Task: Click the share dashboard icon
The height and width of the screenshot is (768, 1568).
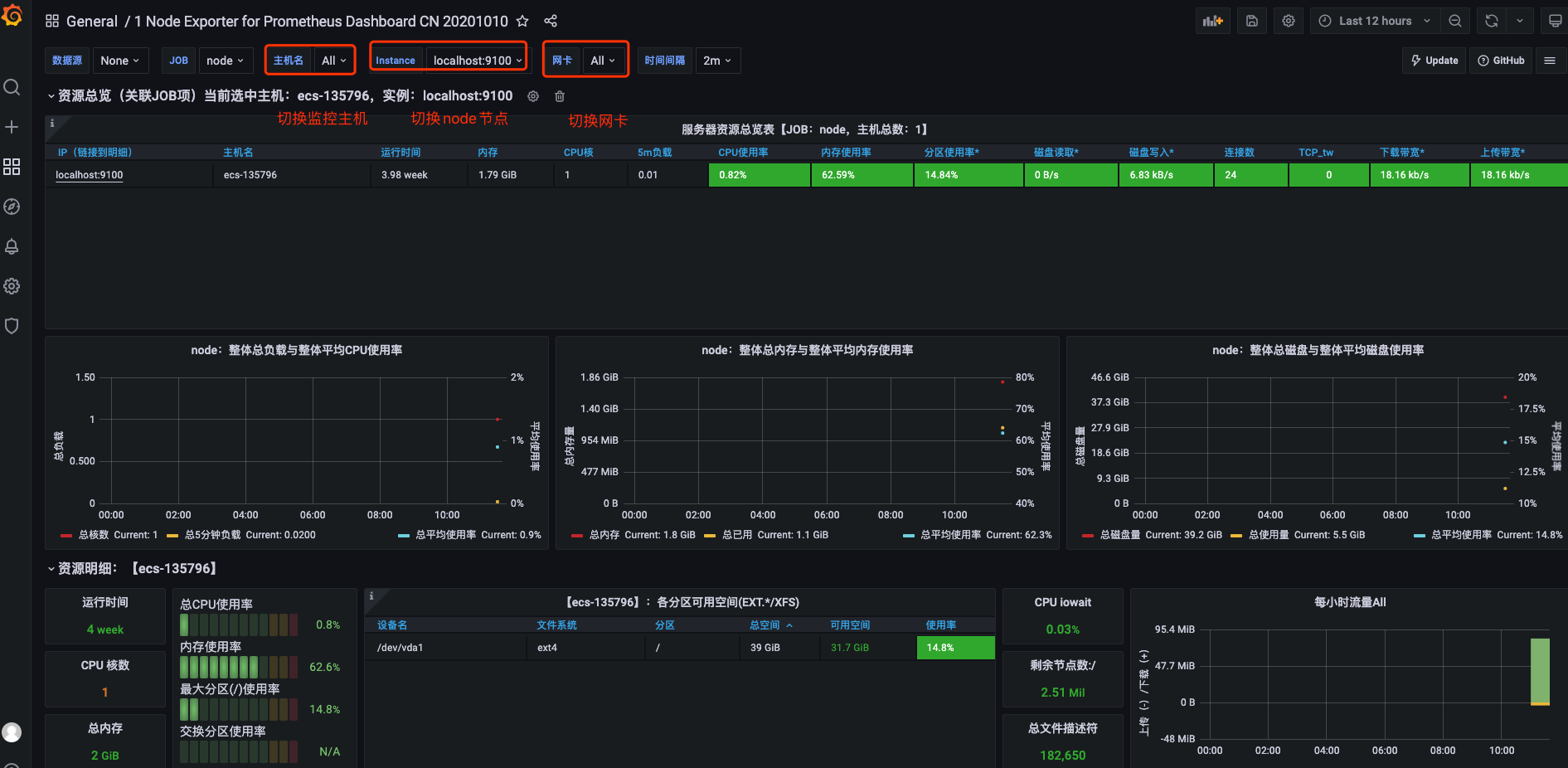Action: [x=551, y=21]
